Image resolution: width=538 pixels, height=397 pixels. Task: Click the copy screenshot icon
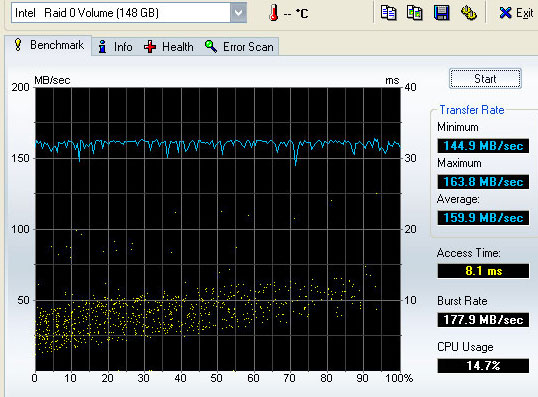[x=414, y=13]
